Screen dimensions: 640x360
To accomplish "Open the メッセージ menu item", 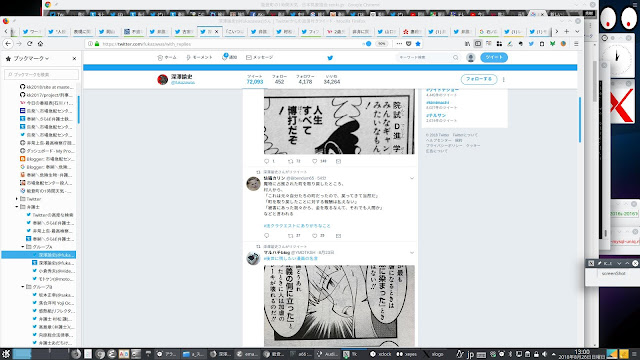I will [260, 58].
